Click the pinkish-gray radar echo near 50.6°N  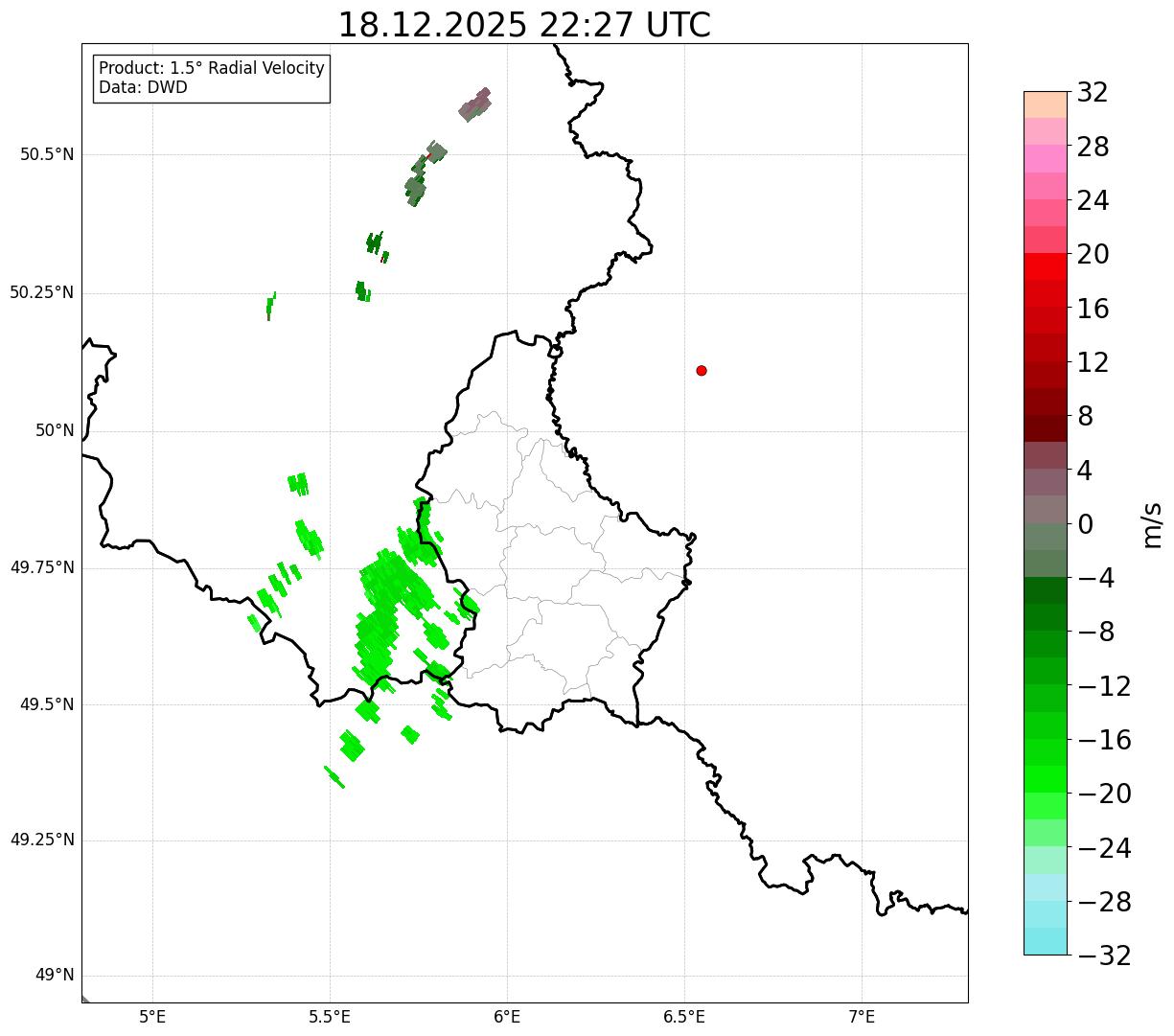[x=475, y=104]
